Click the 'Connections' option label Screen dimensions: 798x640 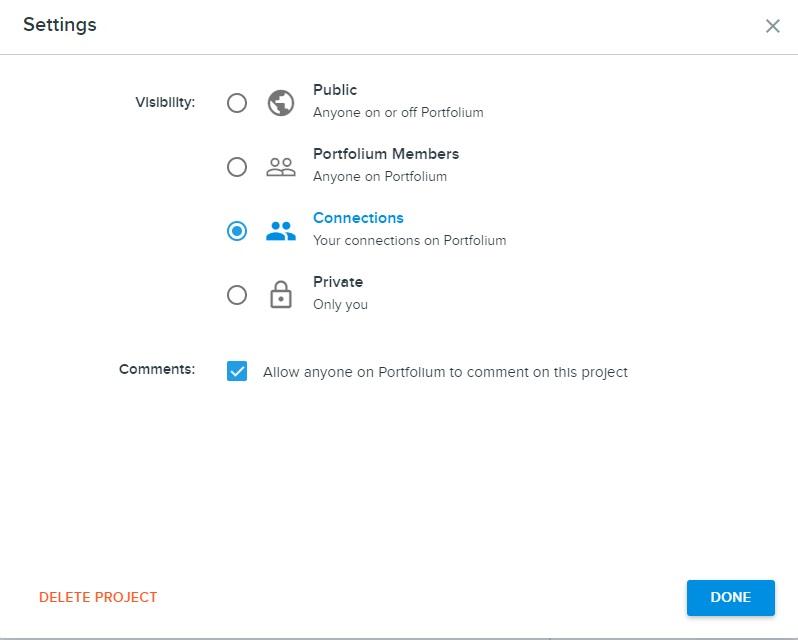[x=358, y=218]
